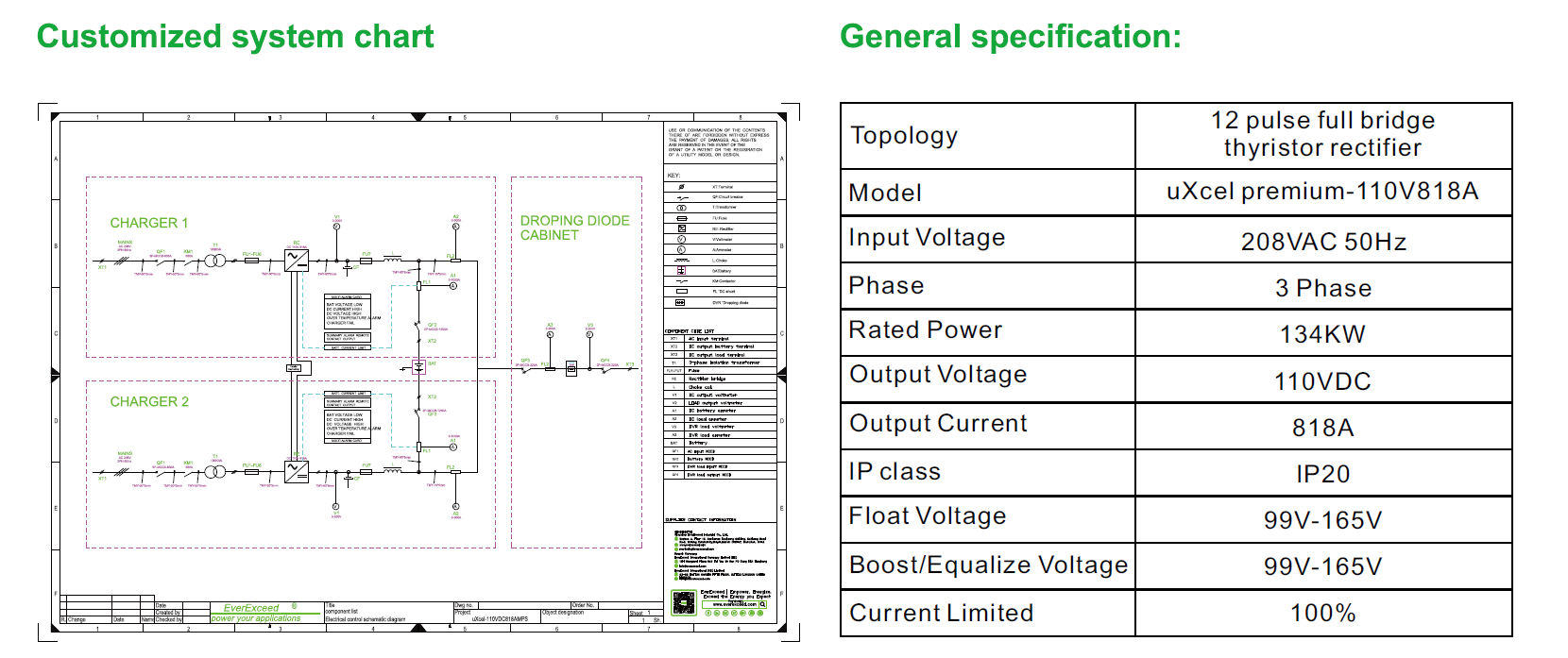Click the BAT battery symbol between chargers

(418, 366)
